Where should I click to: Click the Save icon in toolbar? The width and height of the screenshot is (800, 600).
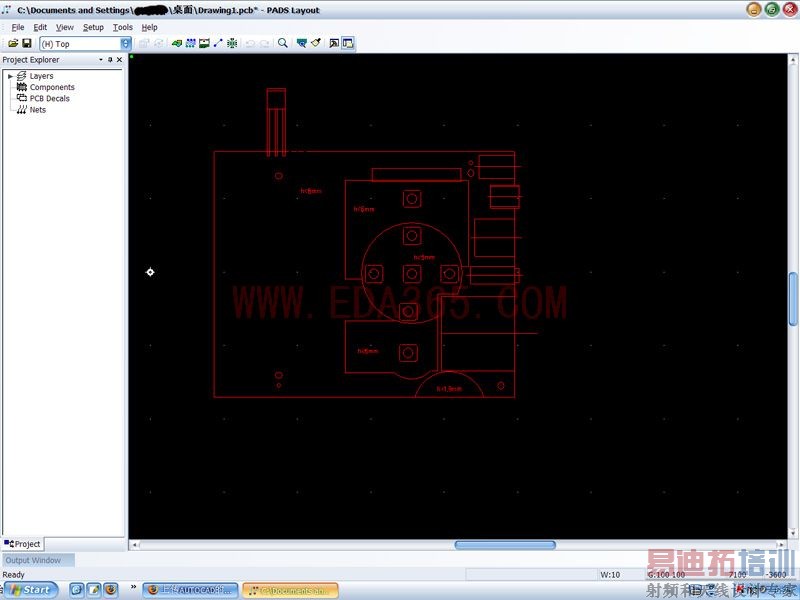pyautogui.click(x=27, y=44)
